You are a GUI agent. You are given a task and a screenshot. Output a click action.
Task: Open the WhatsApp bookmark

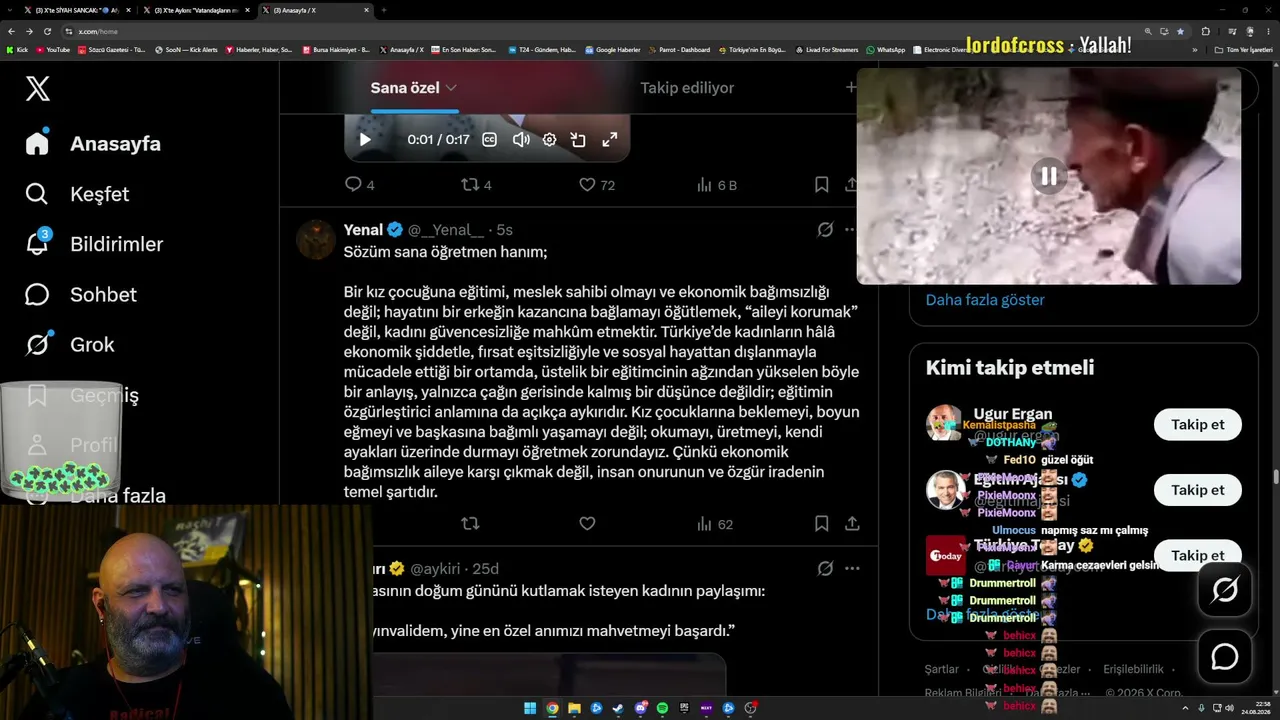click(885, 49)
